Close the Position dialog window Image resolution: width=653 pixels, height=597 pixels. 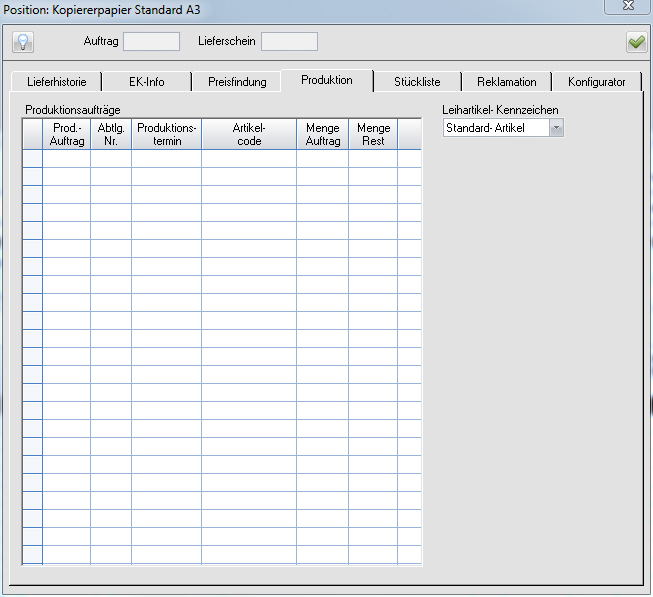coord(627,6)
